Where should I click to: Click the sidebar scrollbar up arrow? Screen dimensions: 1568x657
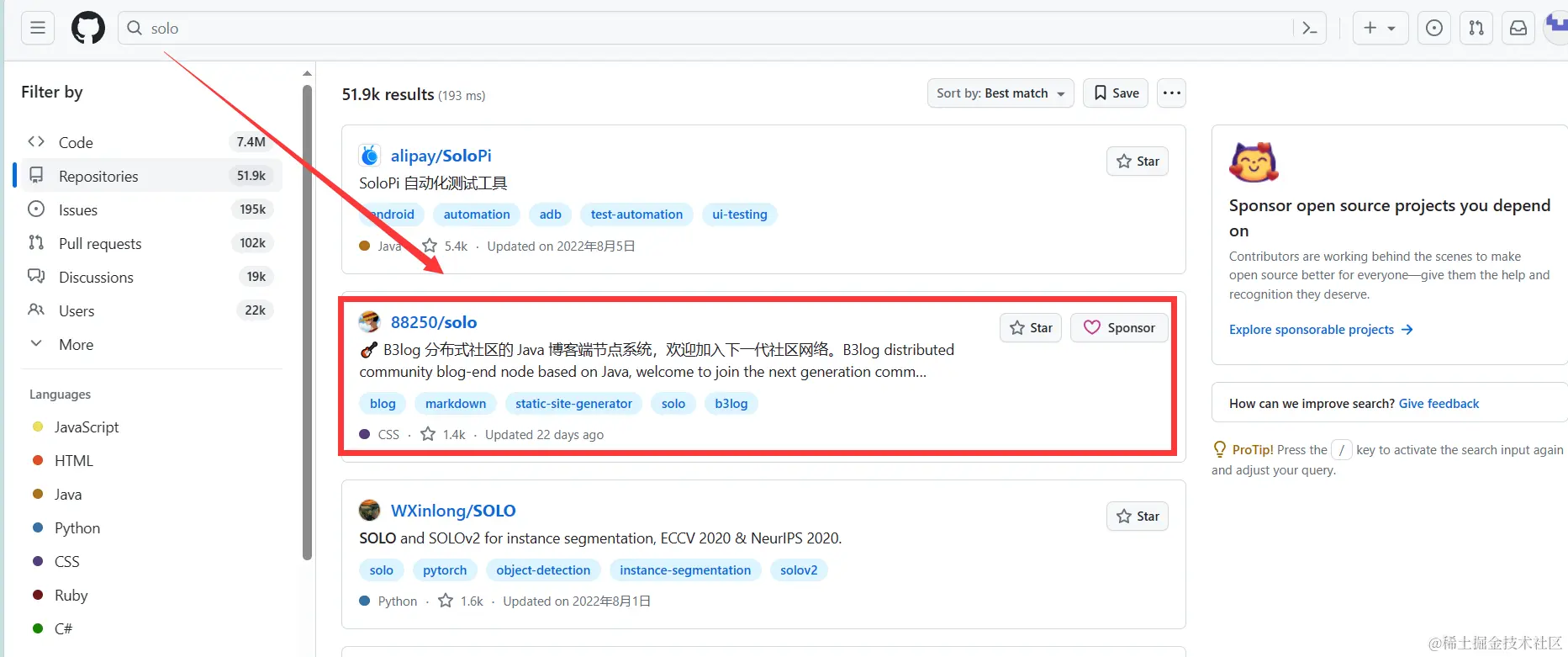tap(307, 74)
